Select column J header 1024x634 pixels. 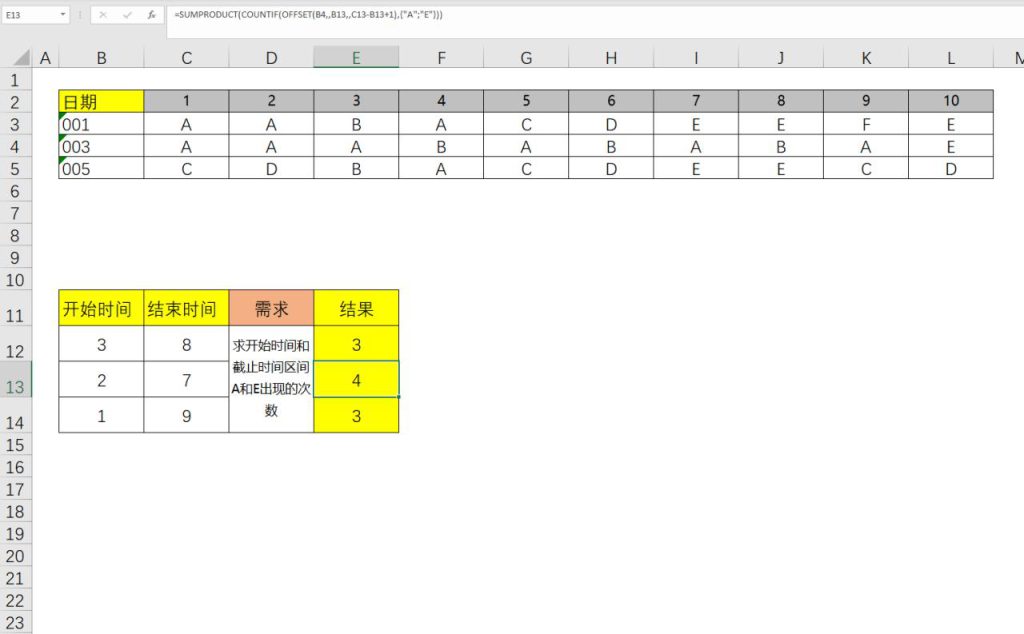point(780,58)
